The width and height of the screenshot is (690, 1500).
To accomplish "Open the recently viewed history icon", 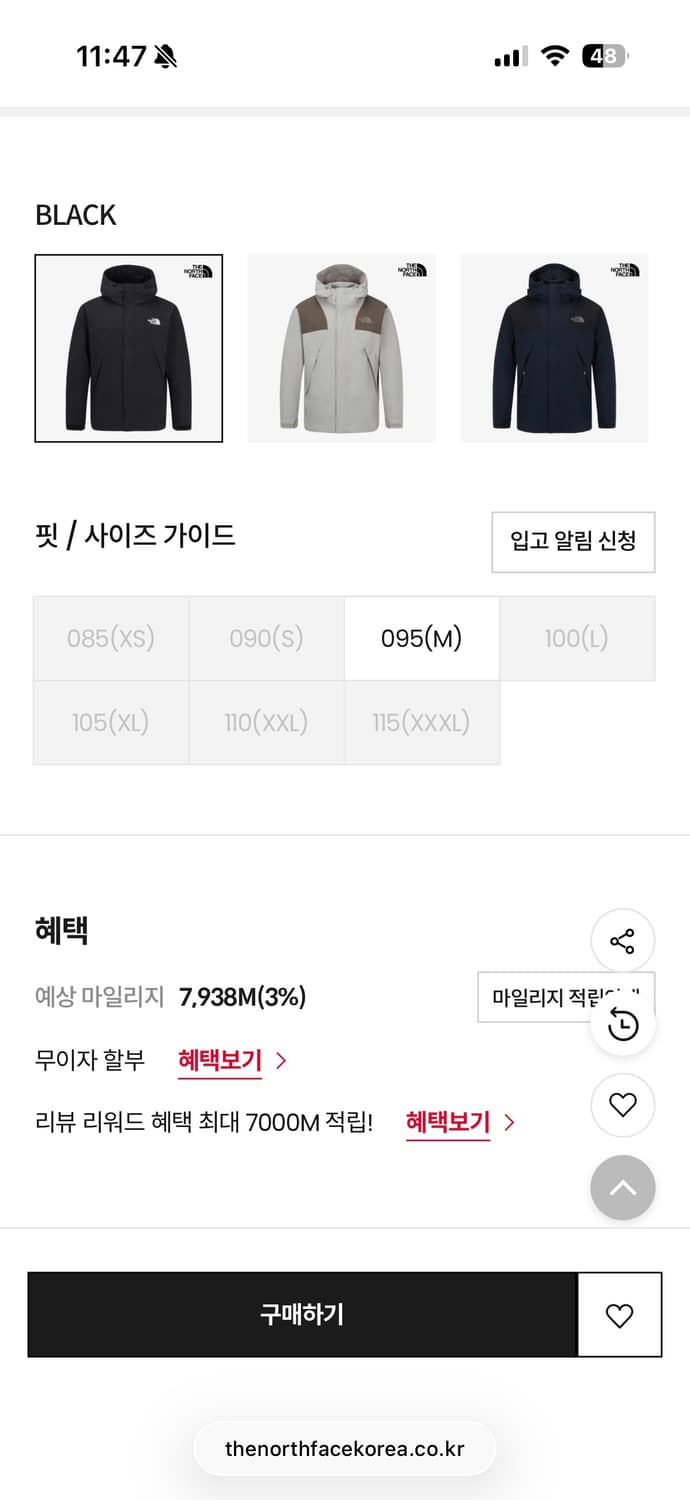I will tap(623, 1023).
